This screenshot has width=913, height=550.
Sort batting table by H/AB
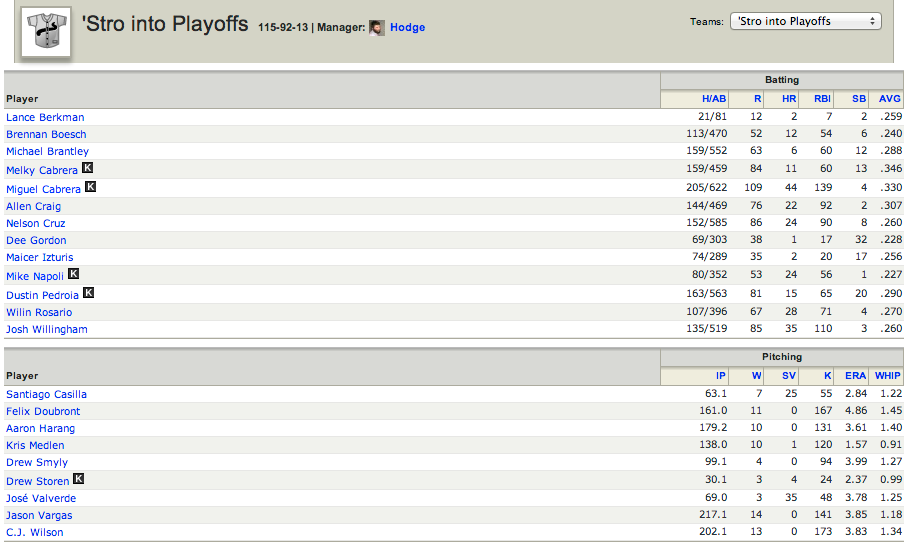click(x=714, y=99)
